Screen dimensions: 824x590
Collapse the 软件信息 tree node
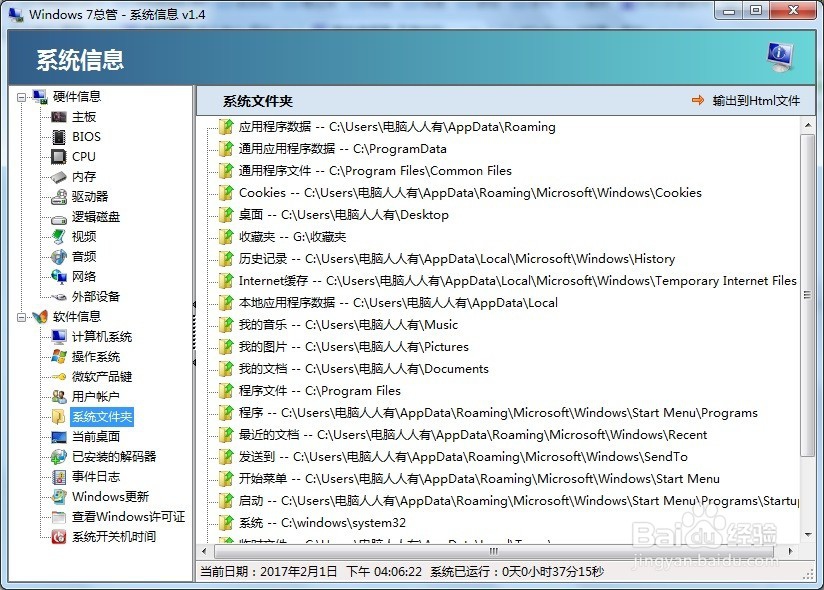pos(21,317)
